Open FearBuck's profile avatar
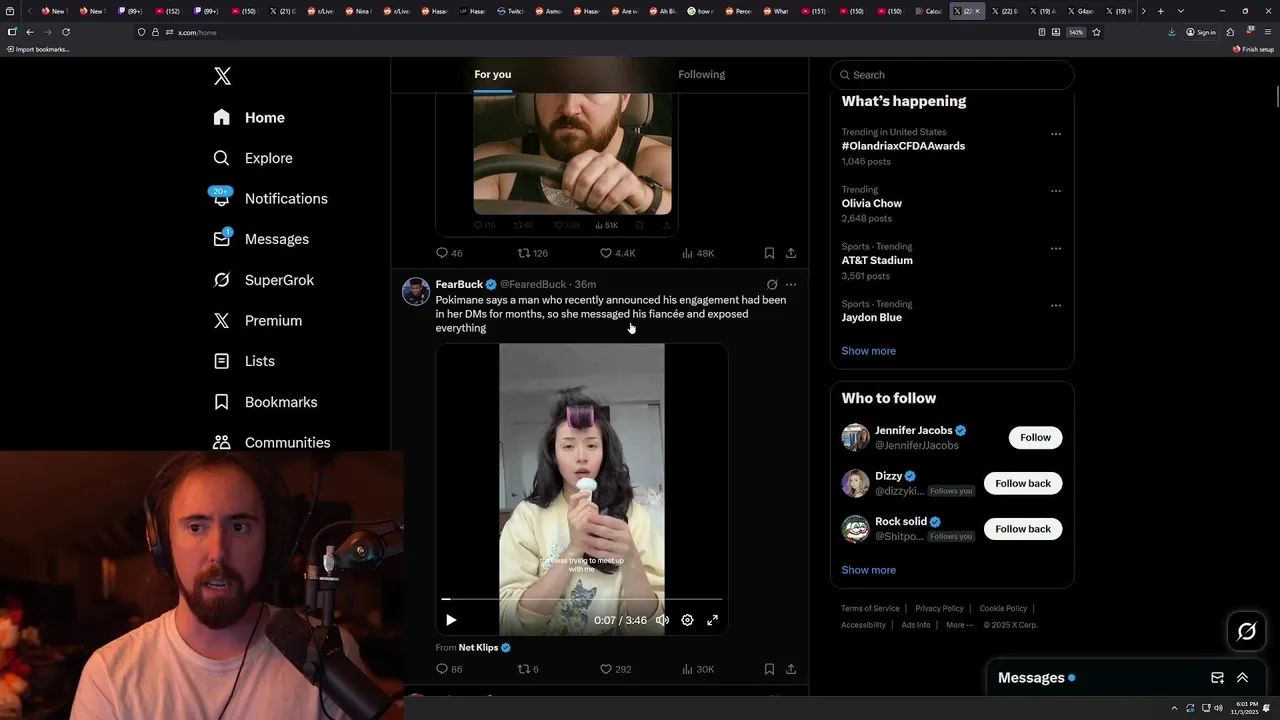 coord(416,292)
